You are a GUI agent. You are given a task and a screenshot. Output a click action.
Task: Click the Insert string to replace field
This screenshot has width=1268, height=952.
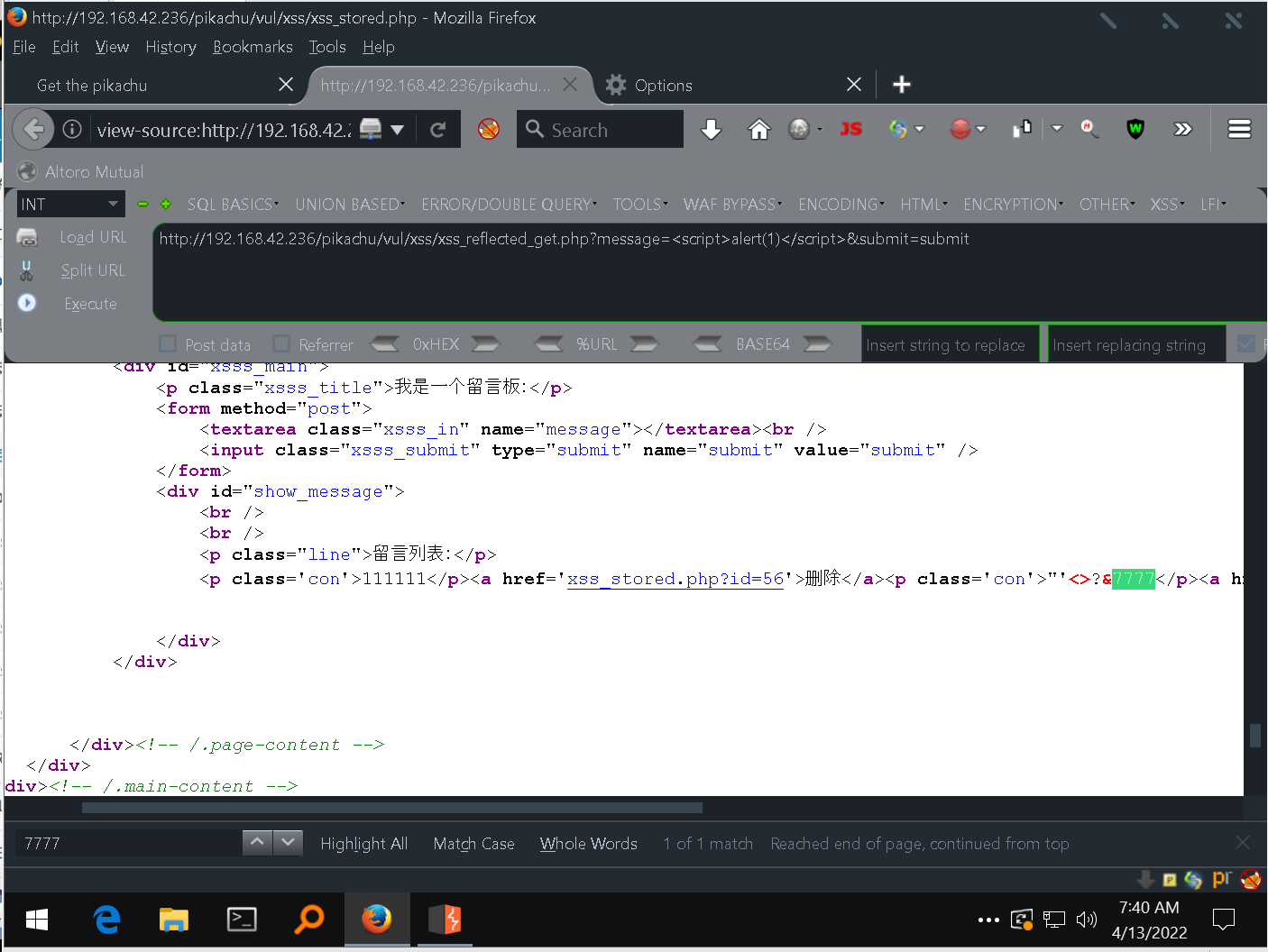(x=951, y=344)
